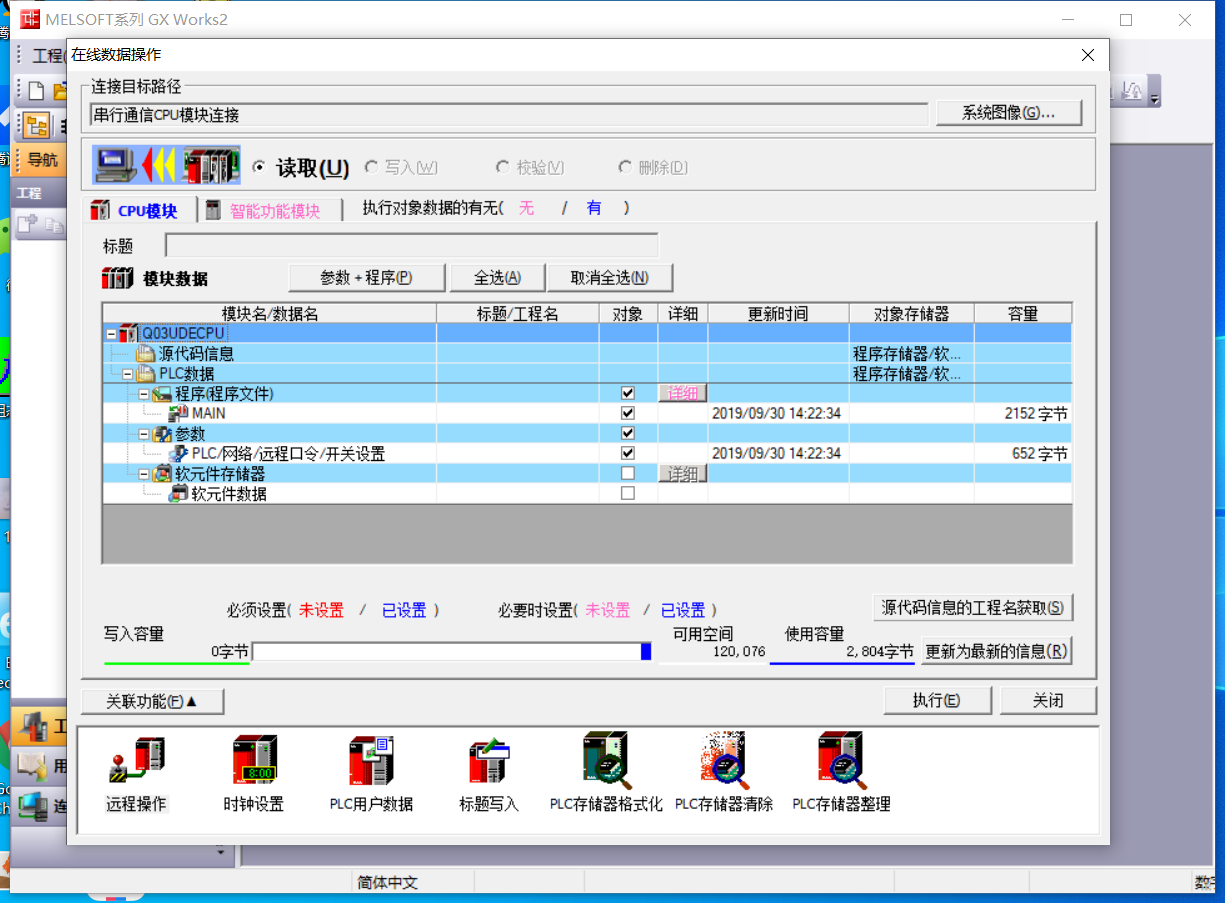Open Title Write (标题写入) icon
The image size is (1225, 903).
click(489, 763)
